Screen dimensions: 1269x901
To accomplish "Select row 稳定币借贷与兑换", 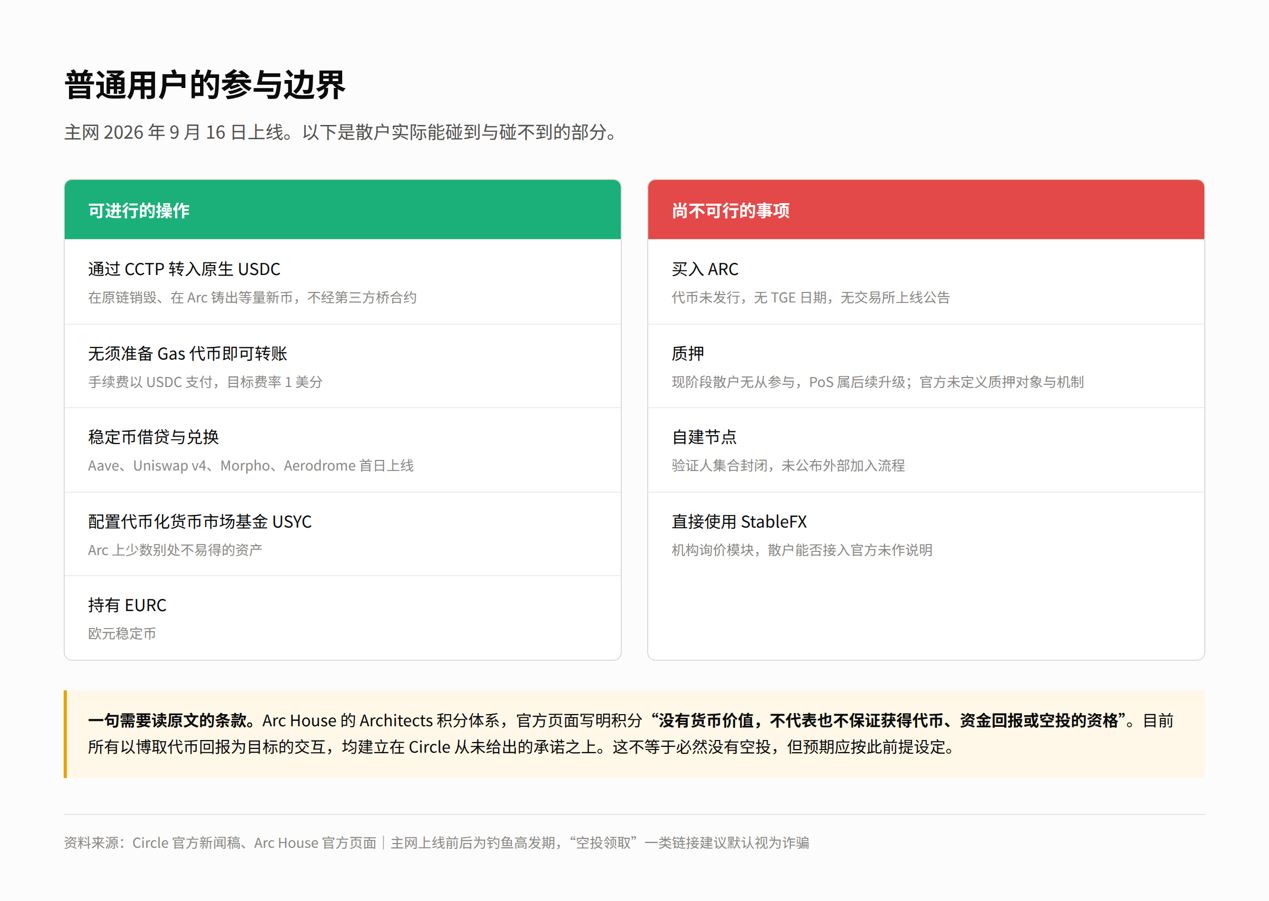I will point(343,450).
